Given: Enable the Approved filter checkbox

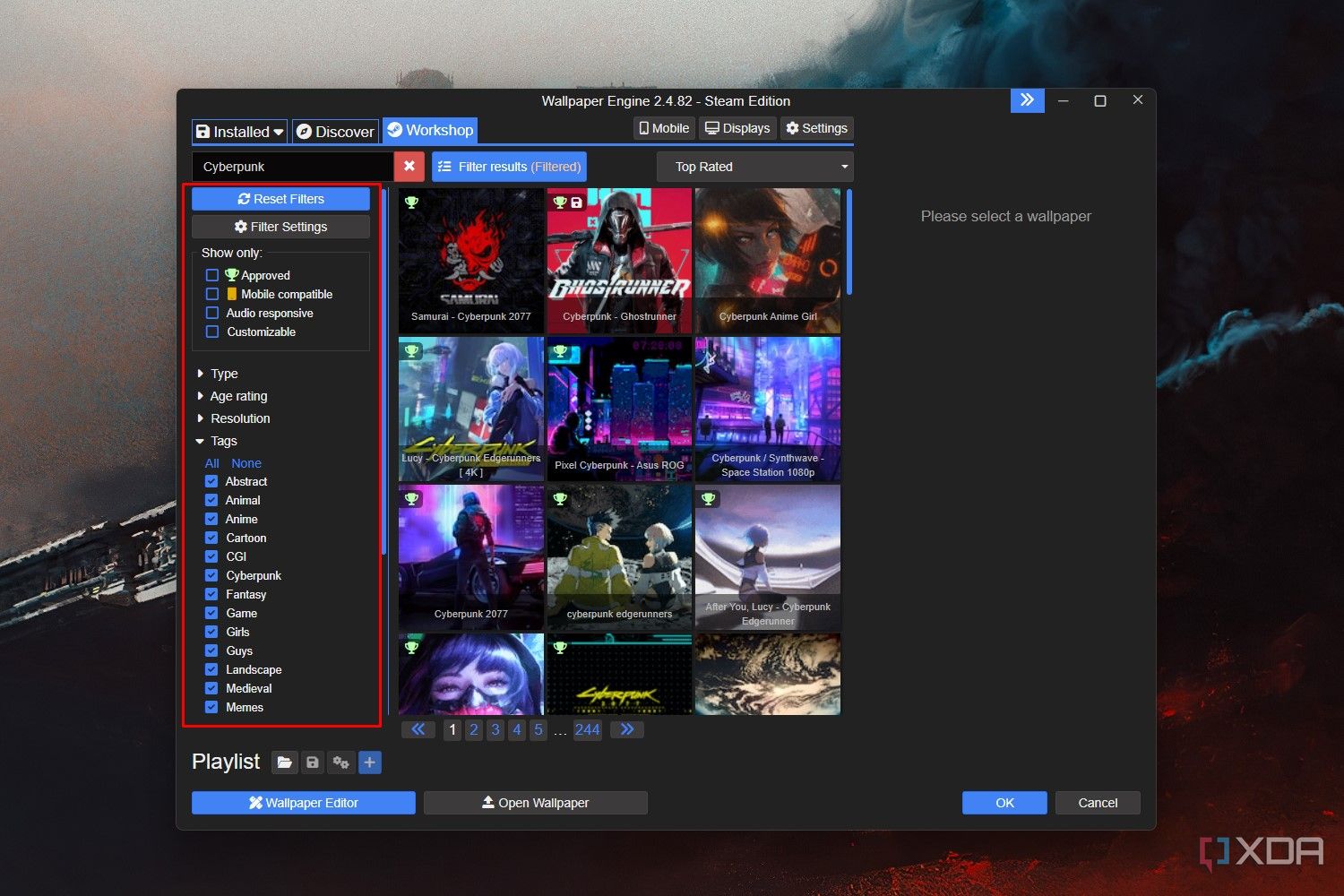Looking at the screenshot, I should pyautogui.click(x=212, y=275).
